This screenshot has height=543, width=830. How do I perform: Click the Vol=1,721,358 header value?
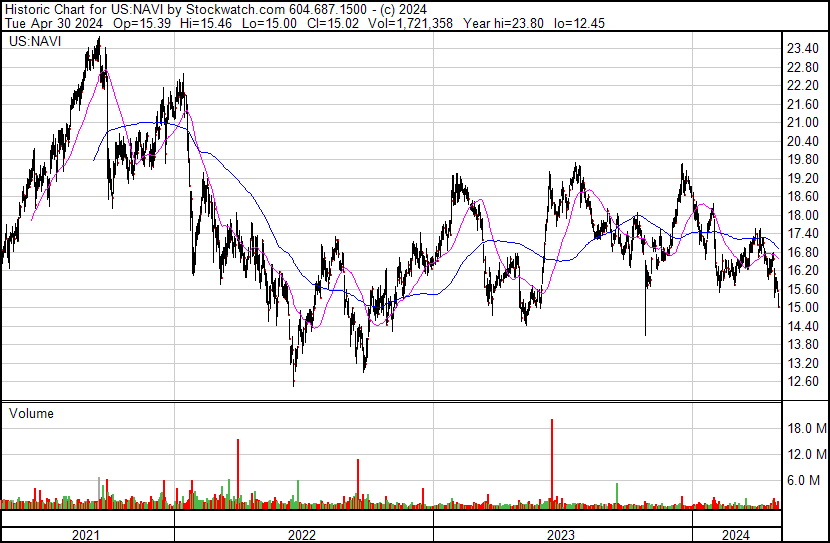pos(410,23)
